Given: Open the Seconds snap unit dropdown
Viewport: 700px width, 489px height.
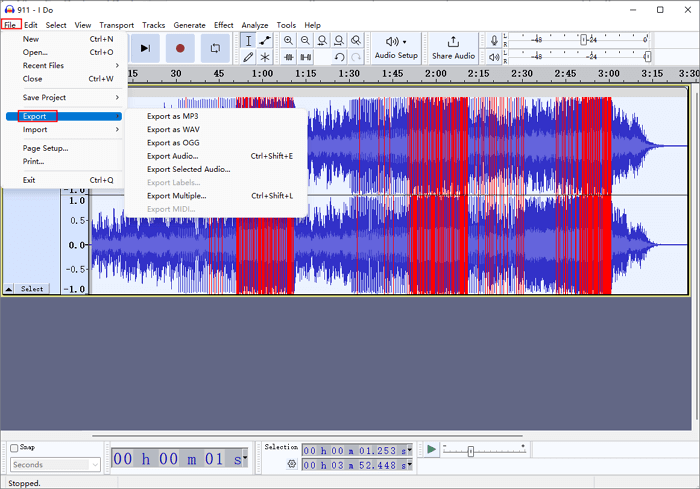Looking at the screenshot, I should (x=55, y=465).
